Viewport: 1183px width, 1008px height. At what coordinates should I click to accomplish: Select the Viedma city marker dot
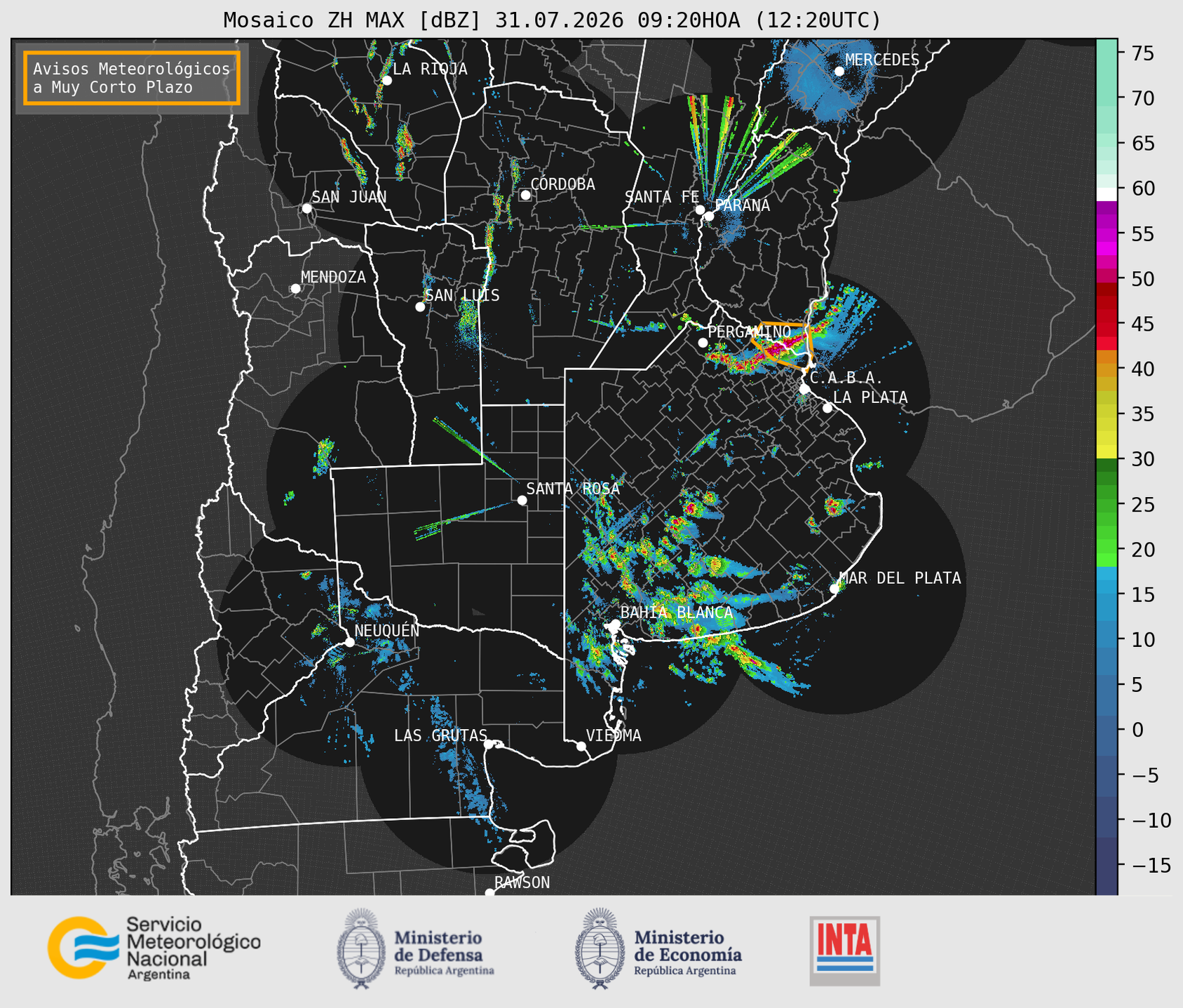(581, 746)
